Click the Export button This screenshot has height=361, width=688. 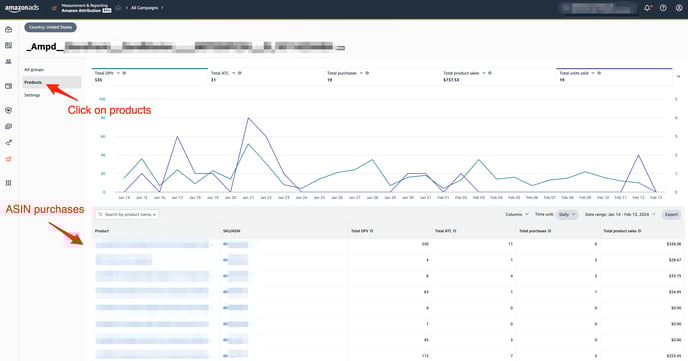coord(671,214)
